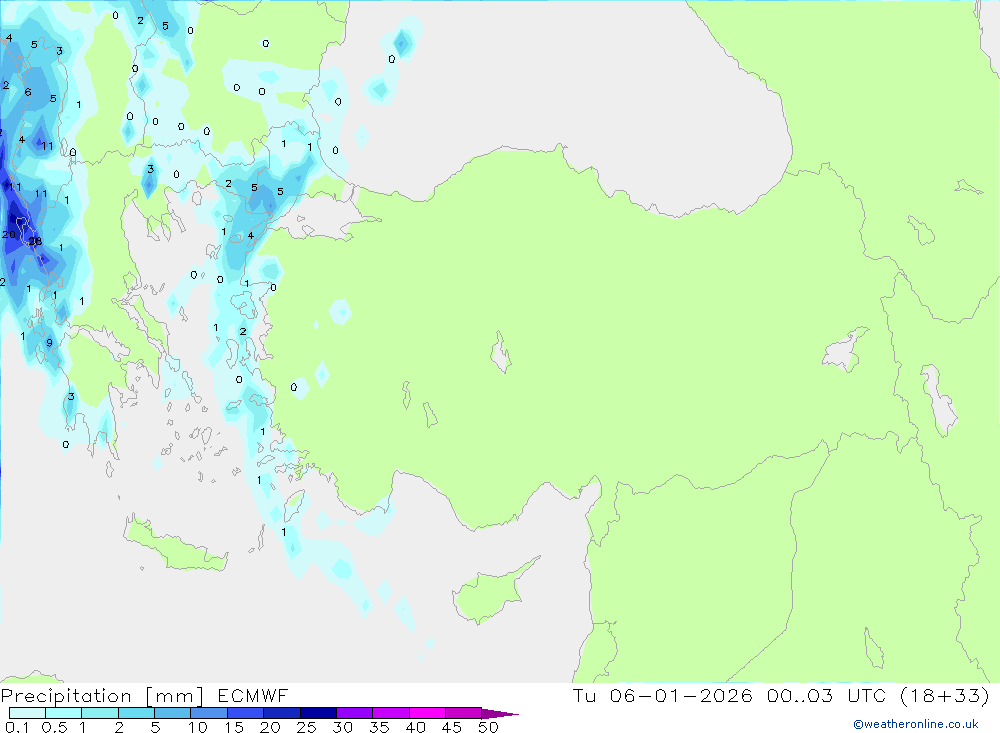Open the weatheronline.co.uk copyright link
This screenshot has width=1000, height=733.
click(915, 724)
